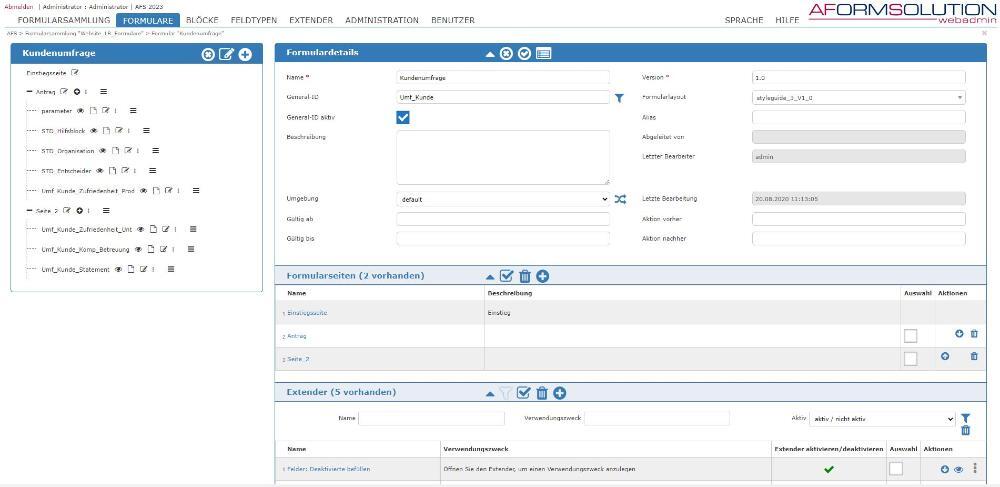Open the Formularlayout dropdown
The image size is (1000, 487).
858,98
